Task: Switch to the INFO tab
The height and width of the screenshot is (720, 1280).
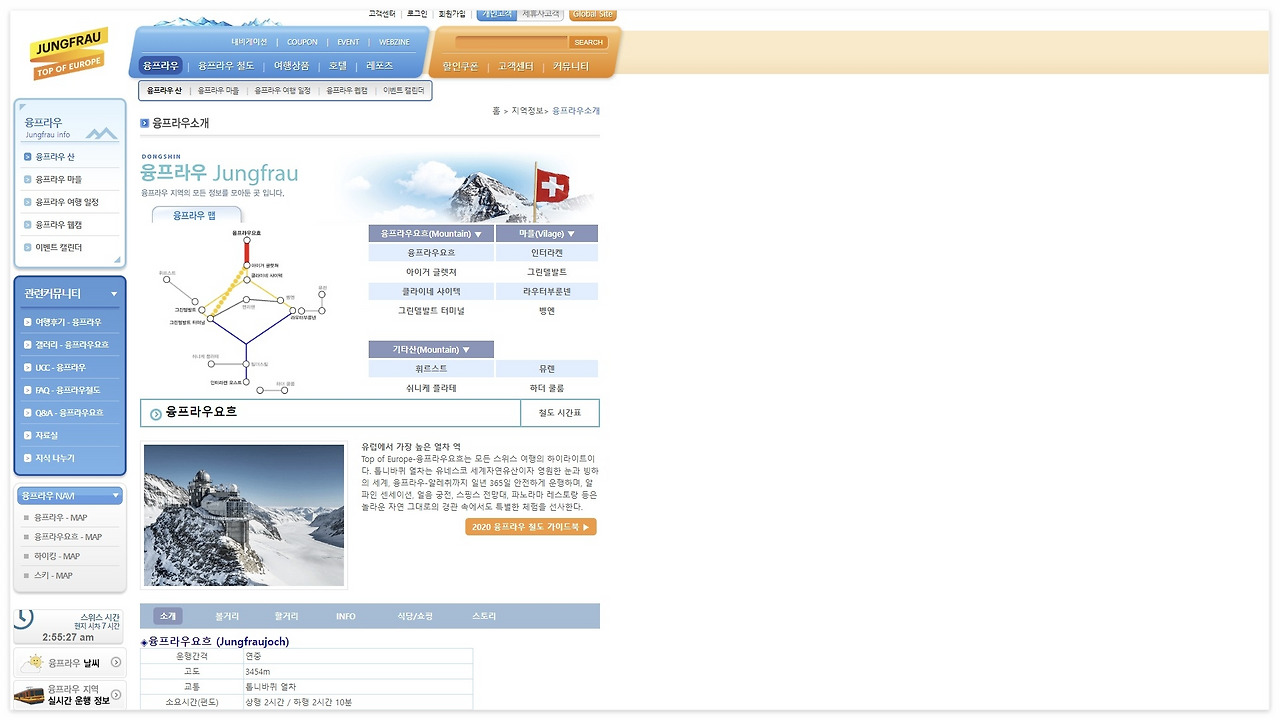Action: 346,616
